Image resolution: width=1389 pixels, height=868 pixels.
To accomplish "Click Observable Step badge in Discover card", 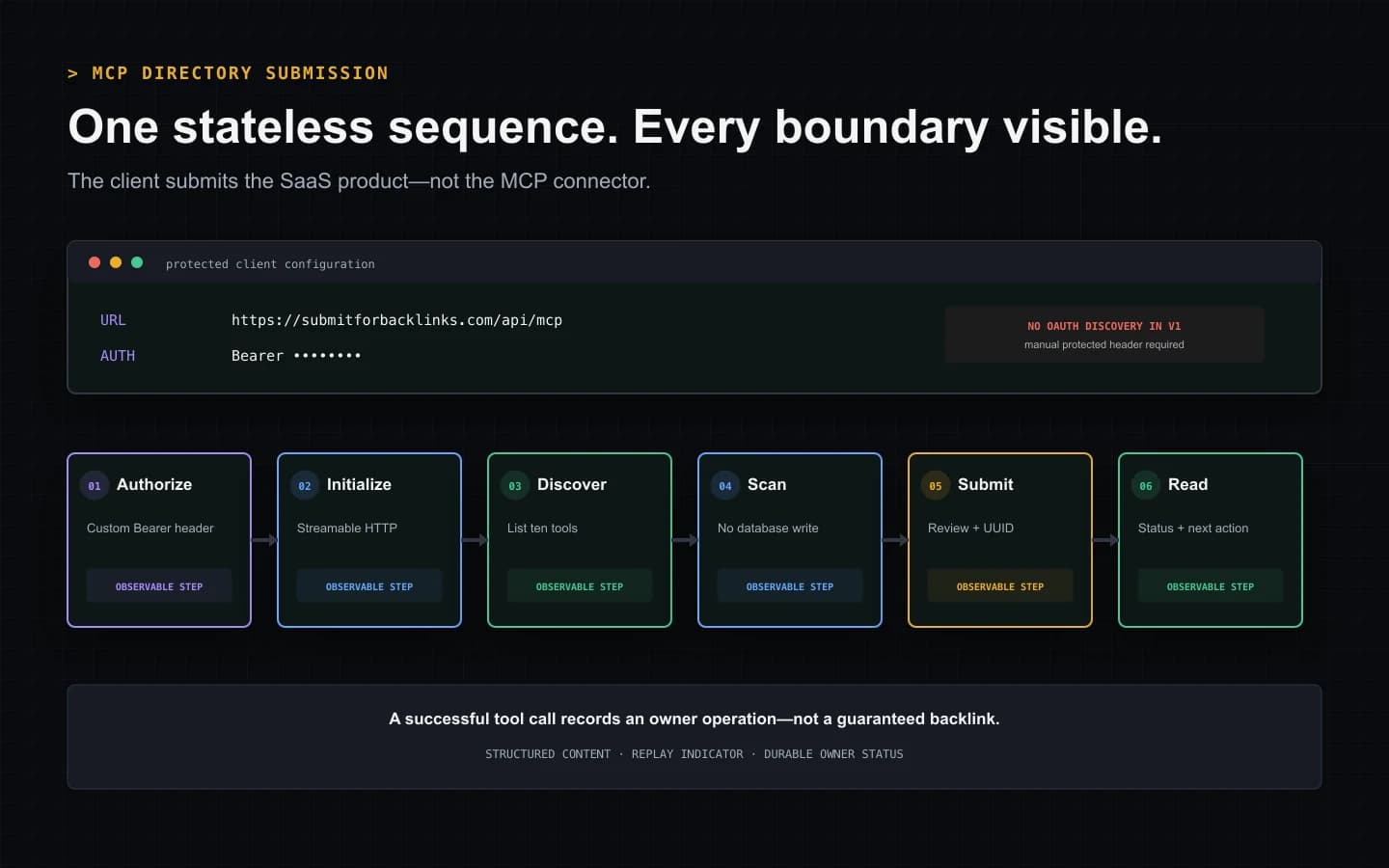I will [x=580, y=586].
